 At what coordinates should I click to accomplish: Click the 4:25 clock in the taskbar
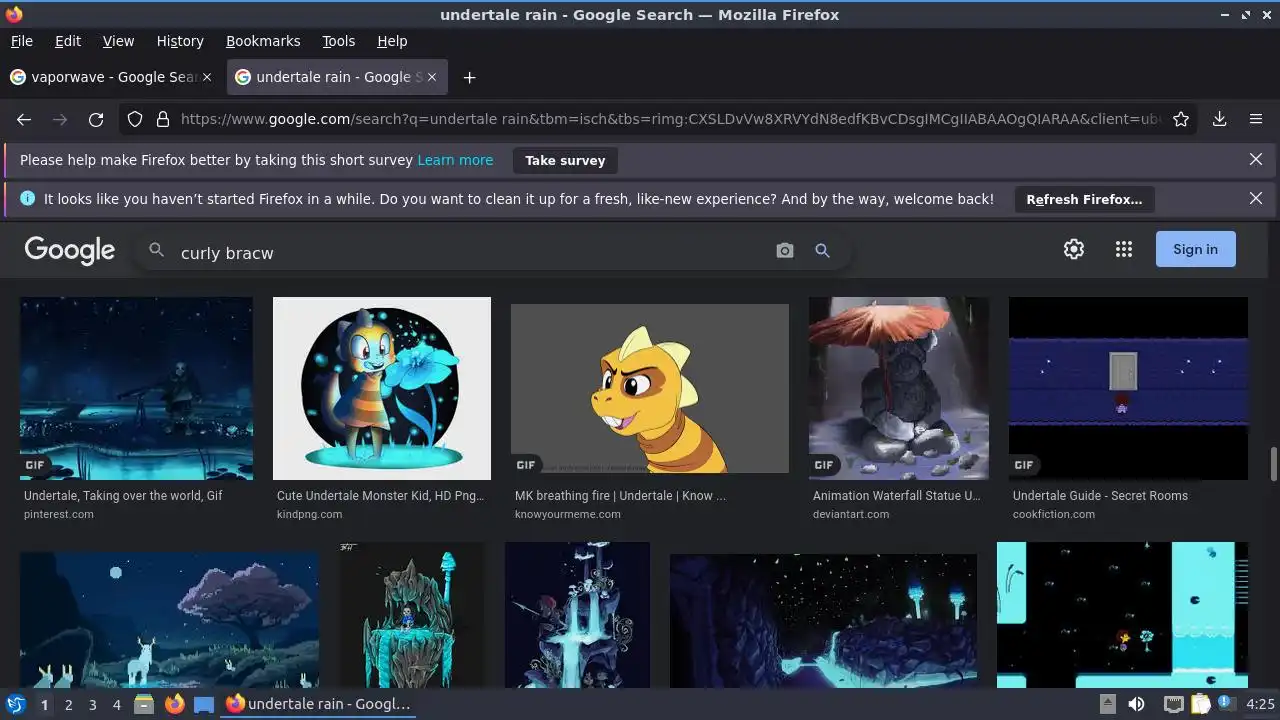(x=1260, y=704)
